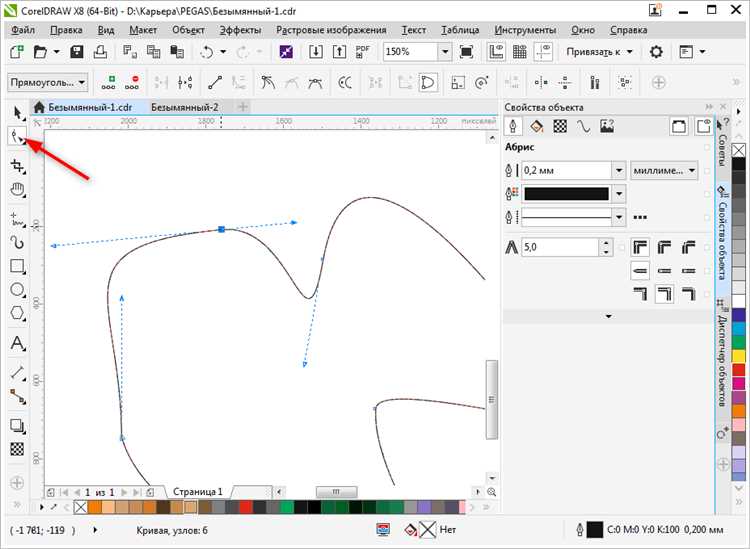750x549 pixels.
Task: Activate the Text tool
Action: [x=17, y=343]
